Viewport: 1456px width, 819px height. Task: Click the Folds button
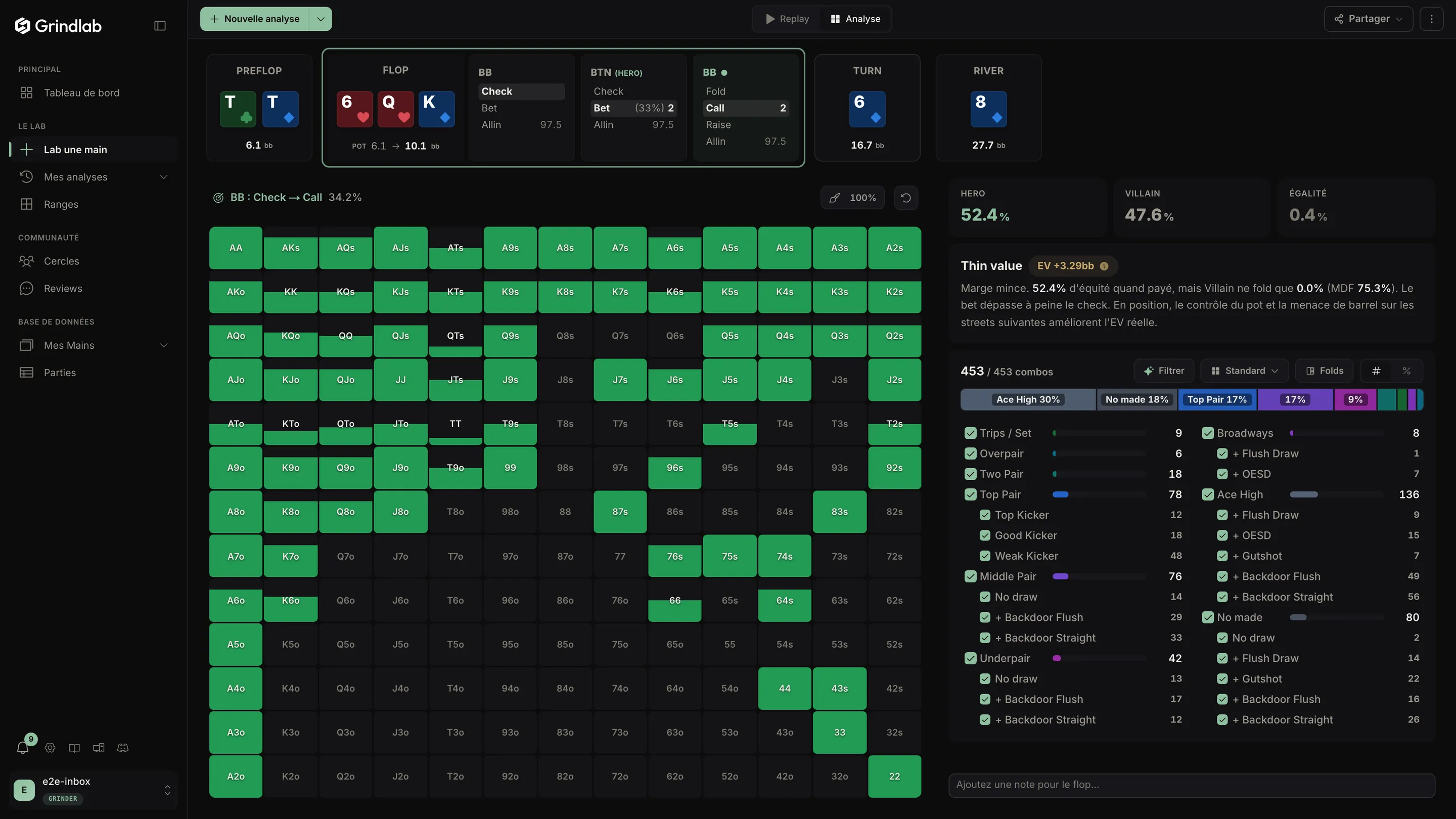coord(1325,371)
